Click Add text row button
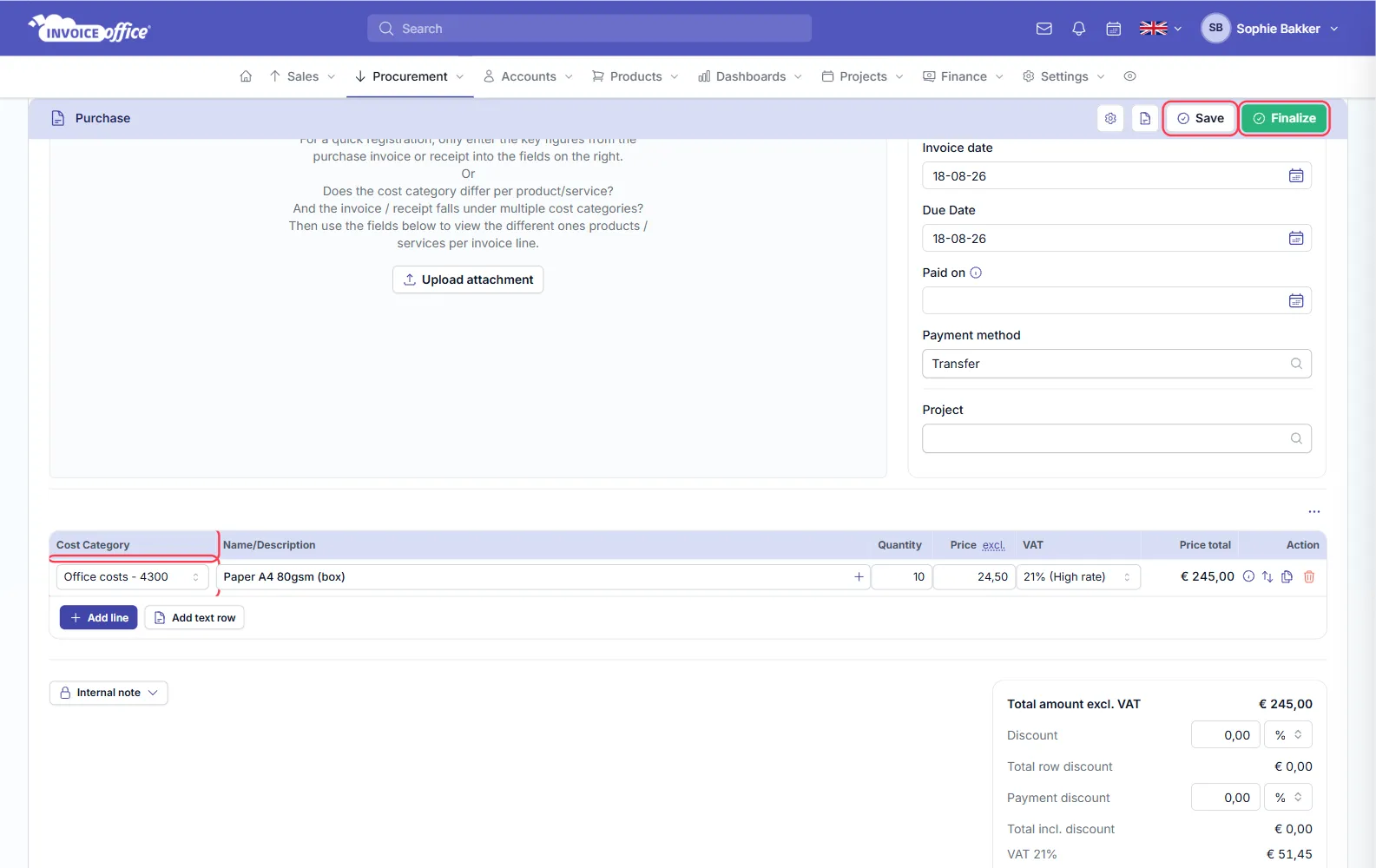 [x=194, y=618]
